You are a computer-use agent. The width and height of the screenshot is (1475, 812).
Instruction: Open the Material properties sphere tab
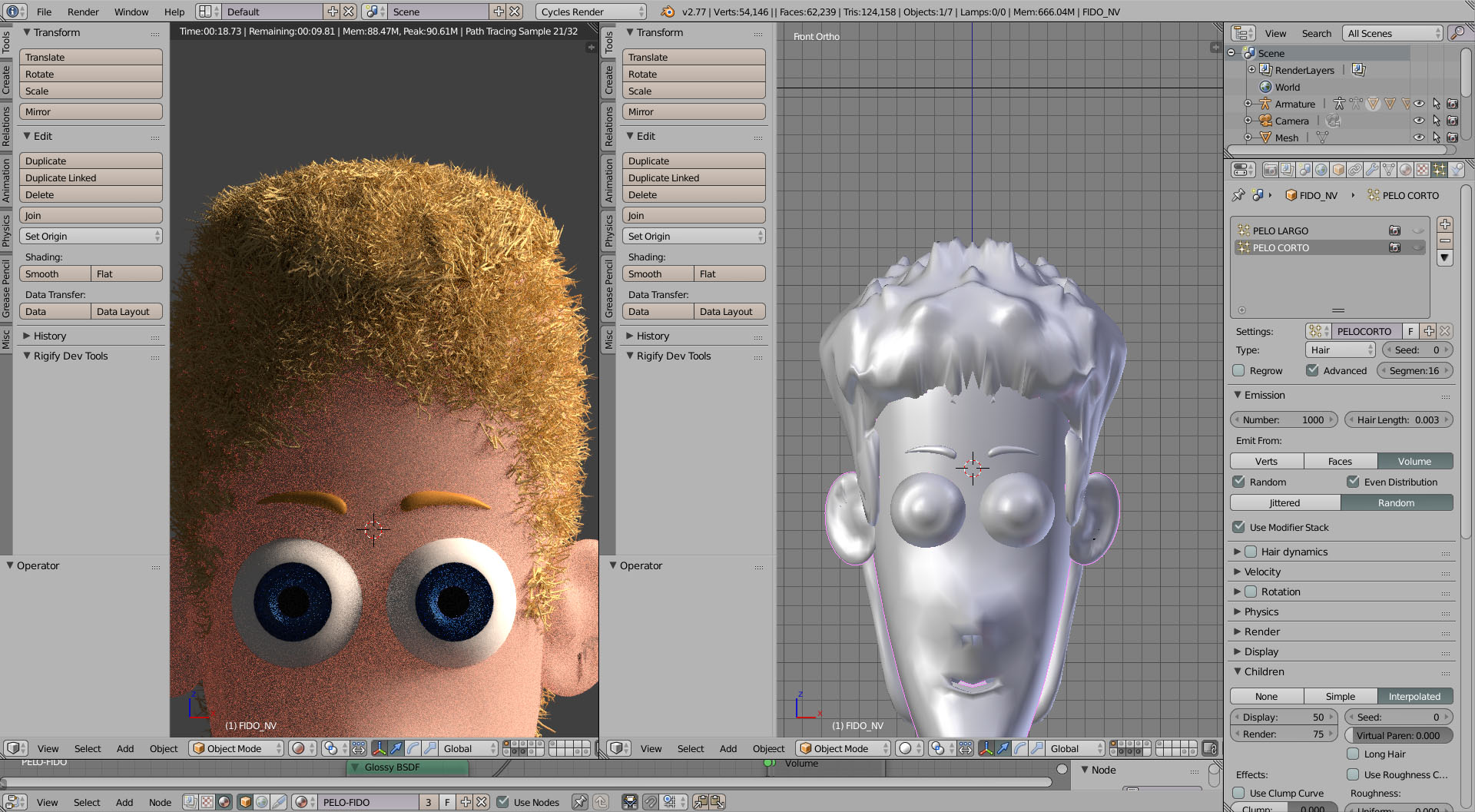(x=1405, y=170)
